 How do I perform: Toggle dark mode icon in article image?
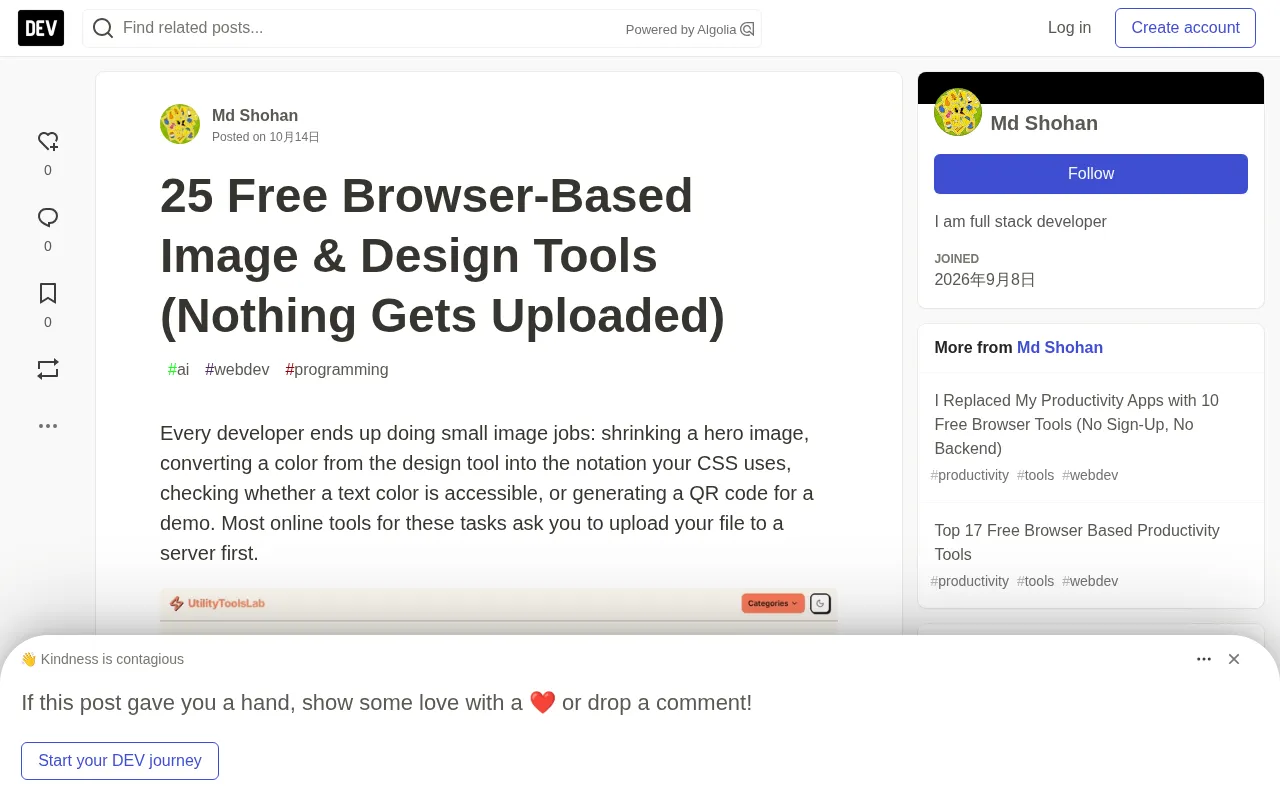(820, 603)
